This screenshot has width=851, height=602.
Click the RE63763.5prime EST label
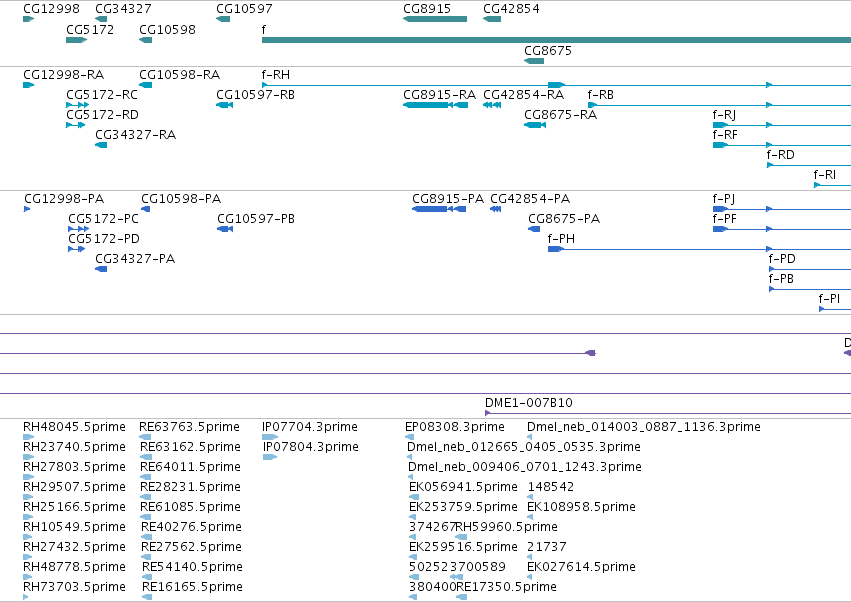(x=189, y=427)
